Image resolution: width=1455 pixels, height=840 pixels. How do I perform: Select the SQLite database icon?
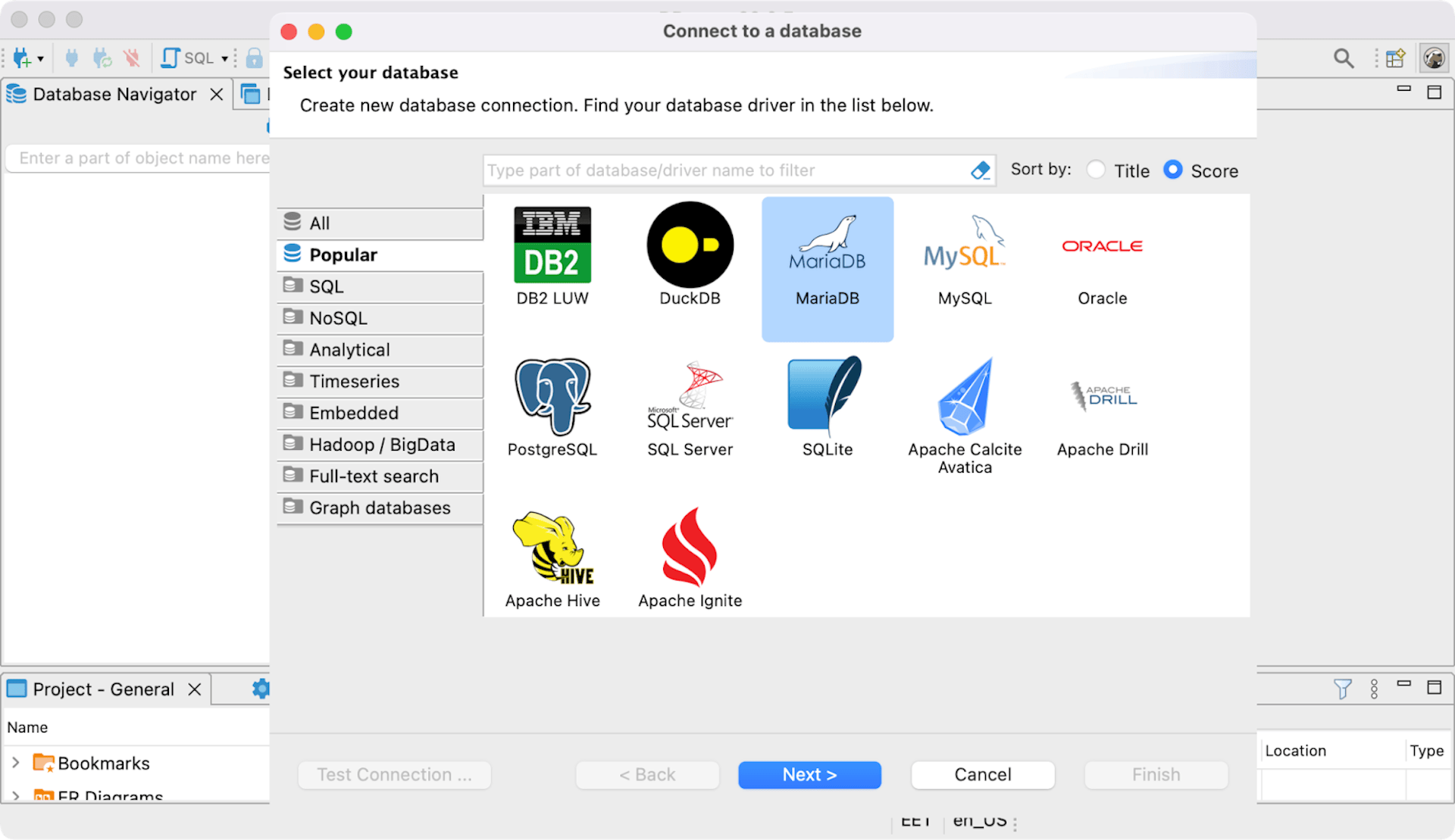(827, 397)
